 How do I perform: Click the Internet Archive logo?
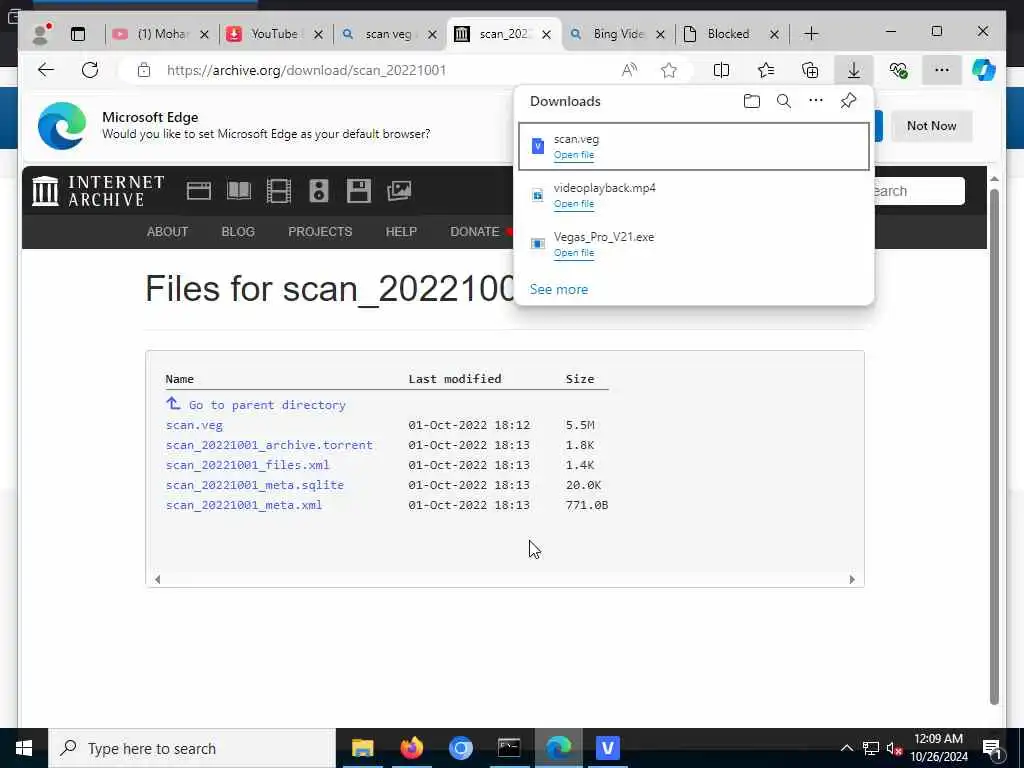pyautogui.click(x=98, y=191)
